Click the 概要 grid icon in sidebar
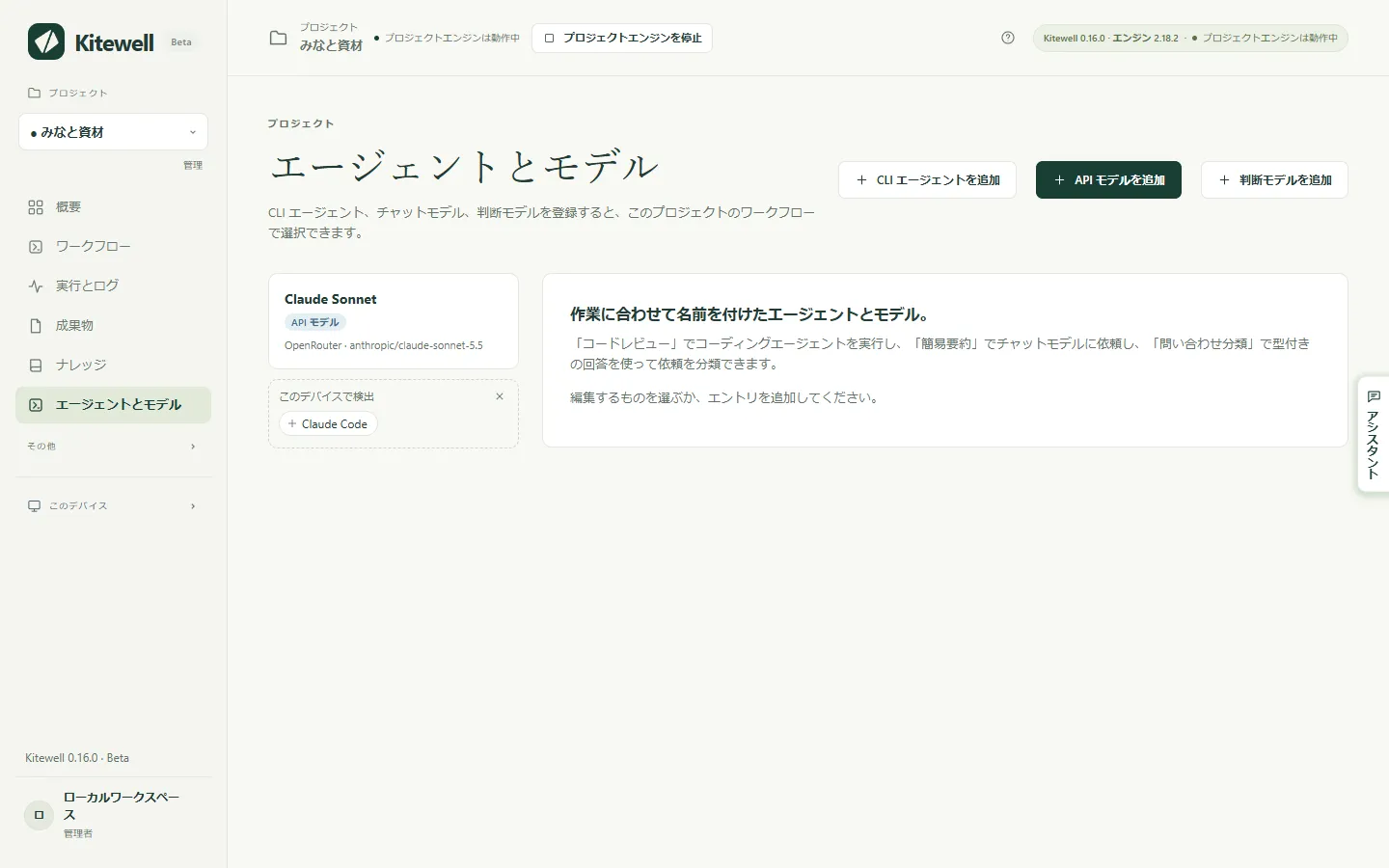 tap(36, 207)
